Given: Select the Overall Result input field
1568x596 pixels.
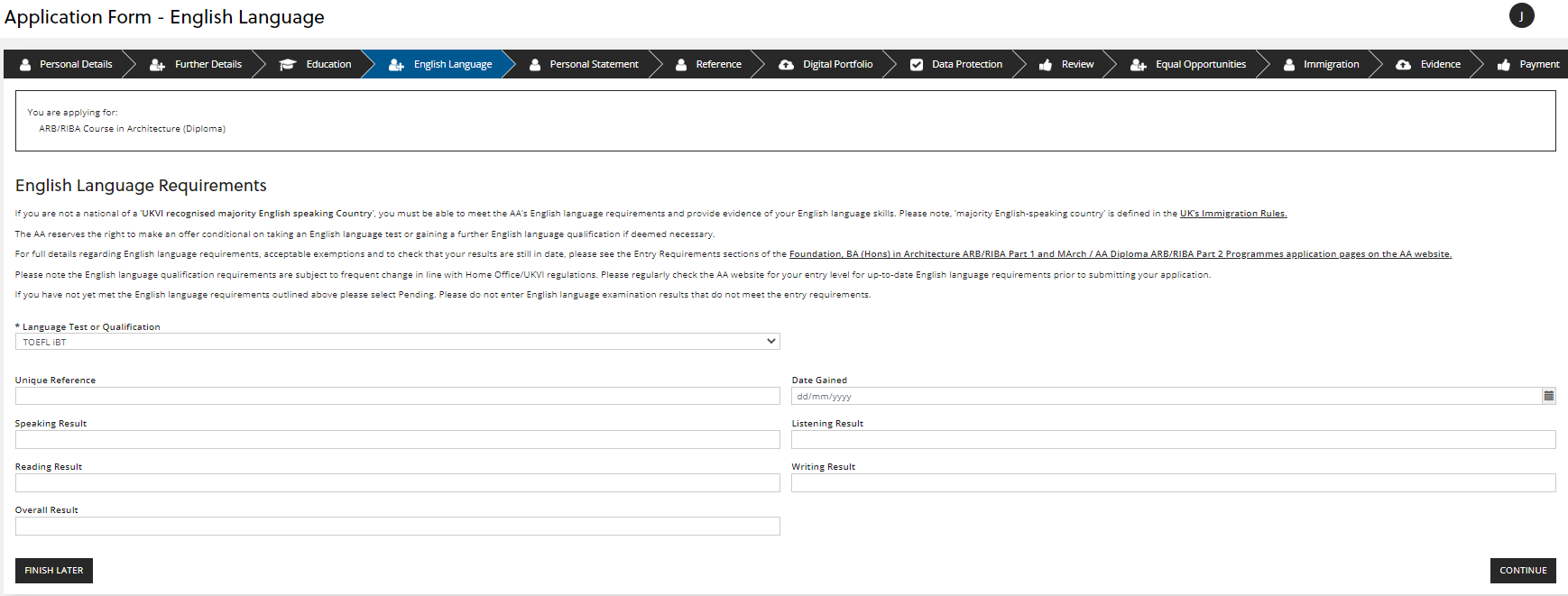Looking at the screenshot, I should tap(397, 526).
